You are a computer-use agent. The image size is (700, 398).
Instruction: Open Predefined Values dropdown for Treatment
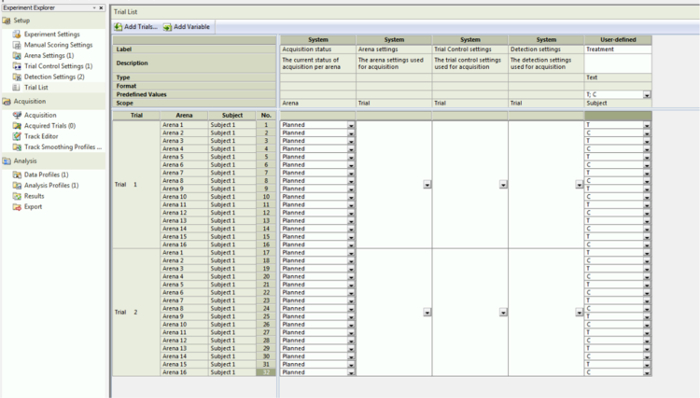point(647,95)
